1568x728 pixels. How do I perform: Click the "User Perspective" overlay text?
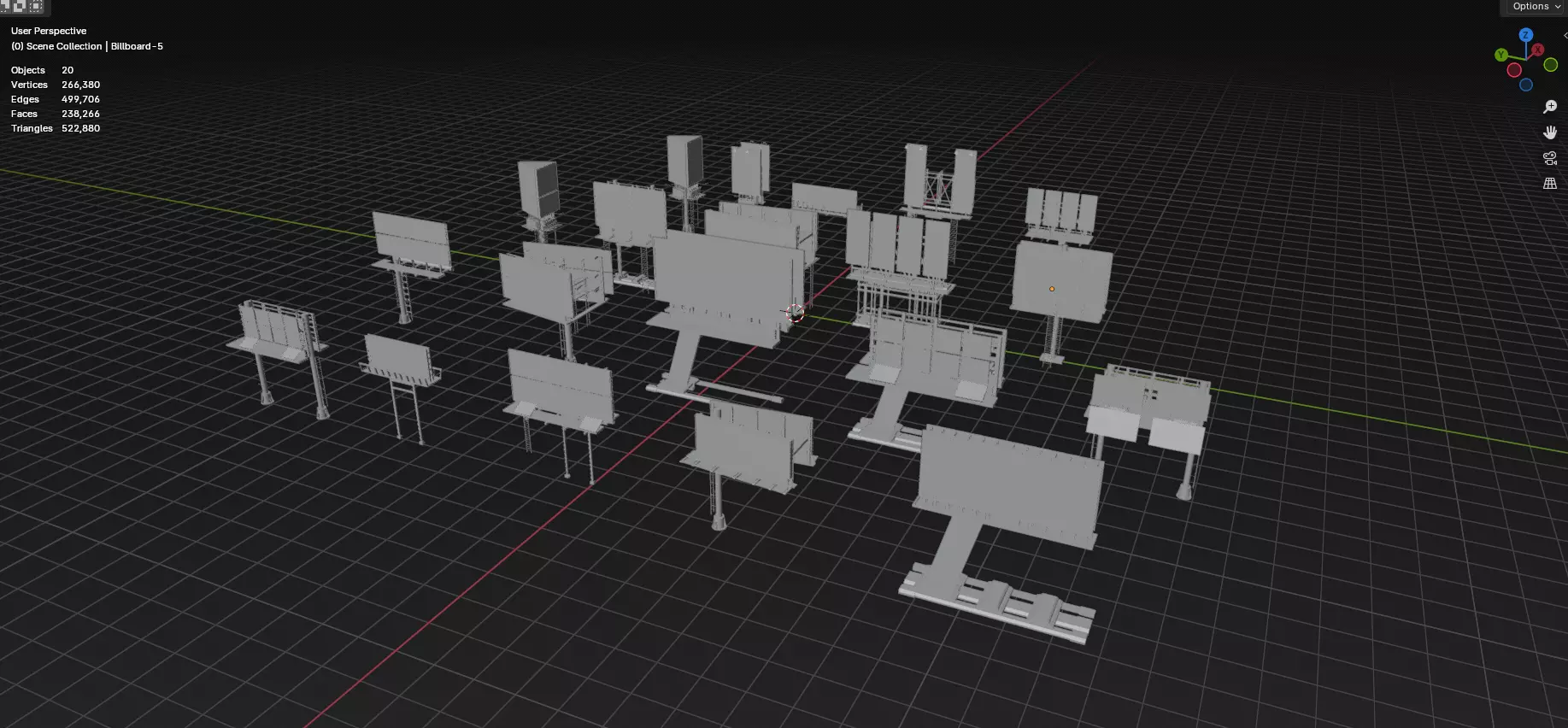[49, 31]
